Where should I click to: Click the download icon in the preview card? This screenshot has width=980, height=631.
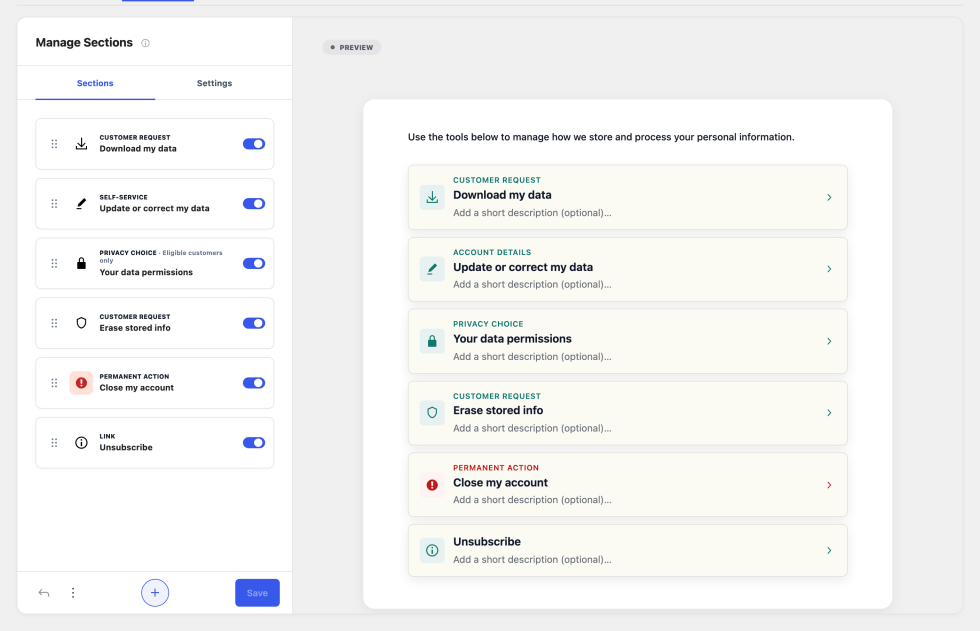(432, 197)
